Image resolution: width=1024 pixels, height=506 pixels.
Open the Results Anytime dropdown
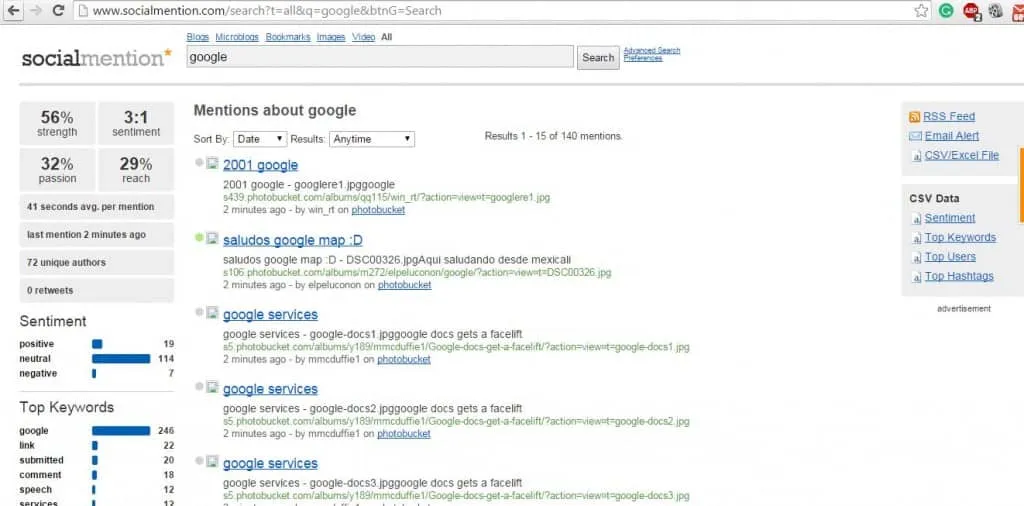click(372, 139)
